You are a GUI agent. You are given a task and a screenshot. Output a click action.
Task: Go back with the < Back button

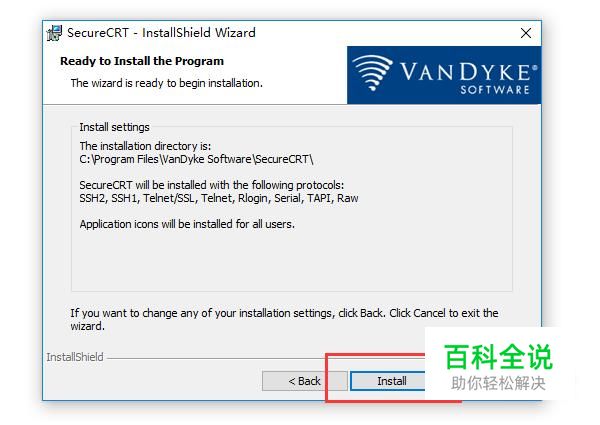305,381
